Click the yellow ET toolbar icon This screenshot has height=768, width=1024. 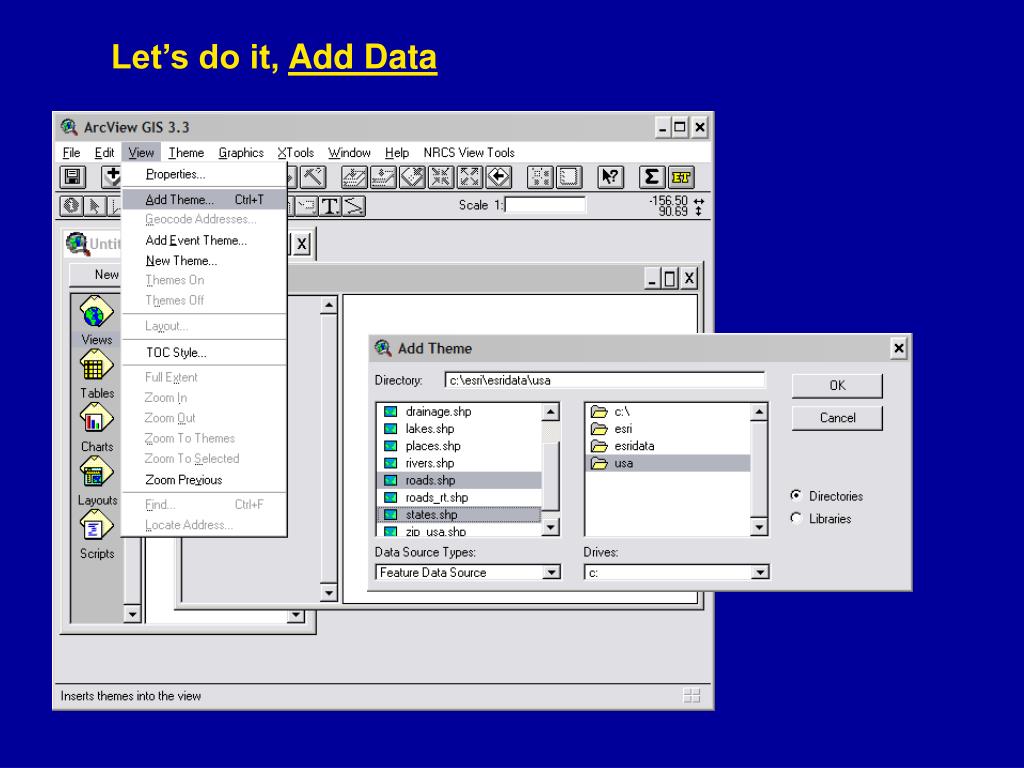point(680,177)
